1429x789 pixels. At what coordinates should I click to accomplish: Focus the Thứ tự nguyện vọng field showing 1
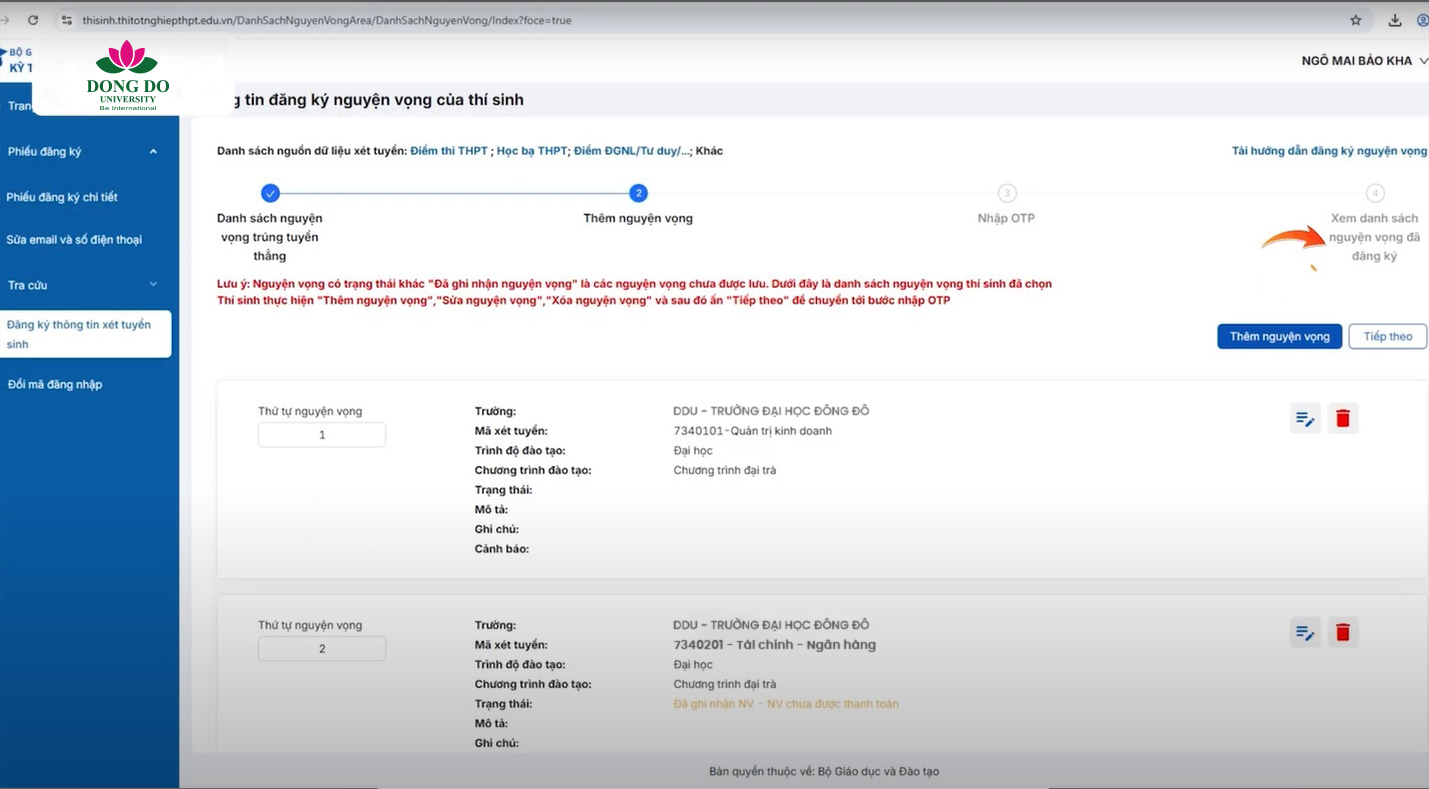(x=322, y=435)
